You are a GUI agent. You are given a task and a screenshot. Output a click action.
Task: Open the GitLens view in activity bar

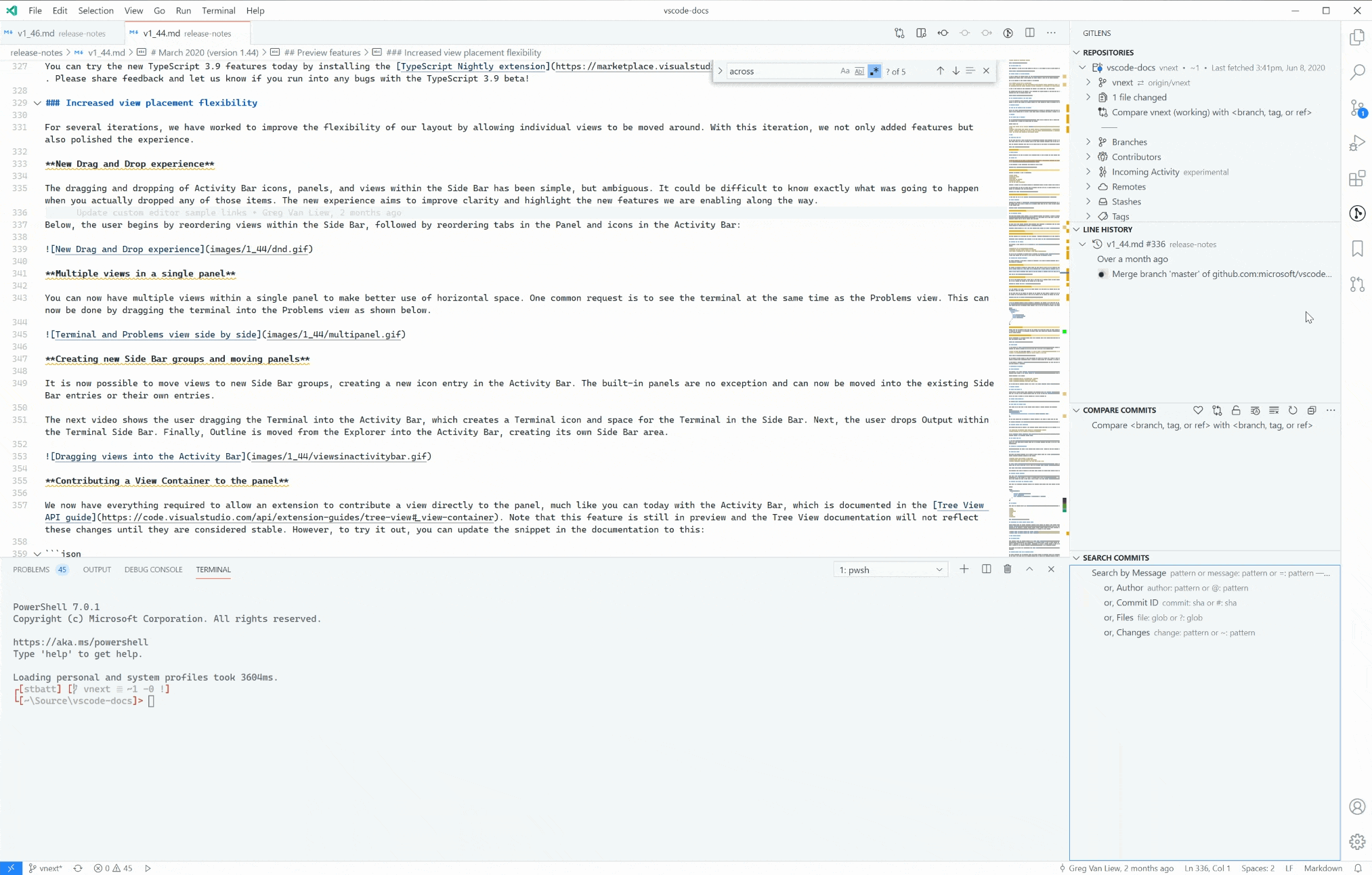[1357, 213]
